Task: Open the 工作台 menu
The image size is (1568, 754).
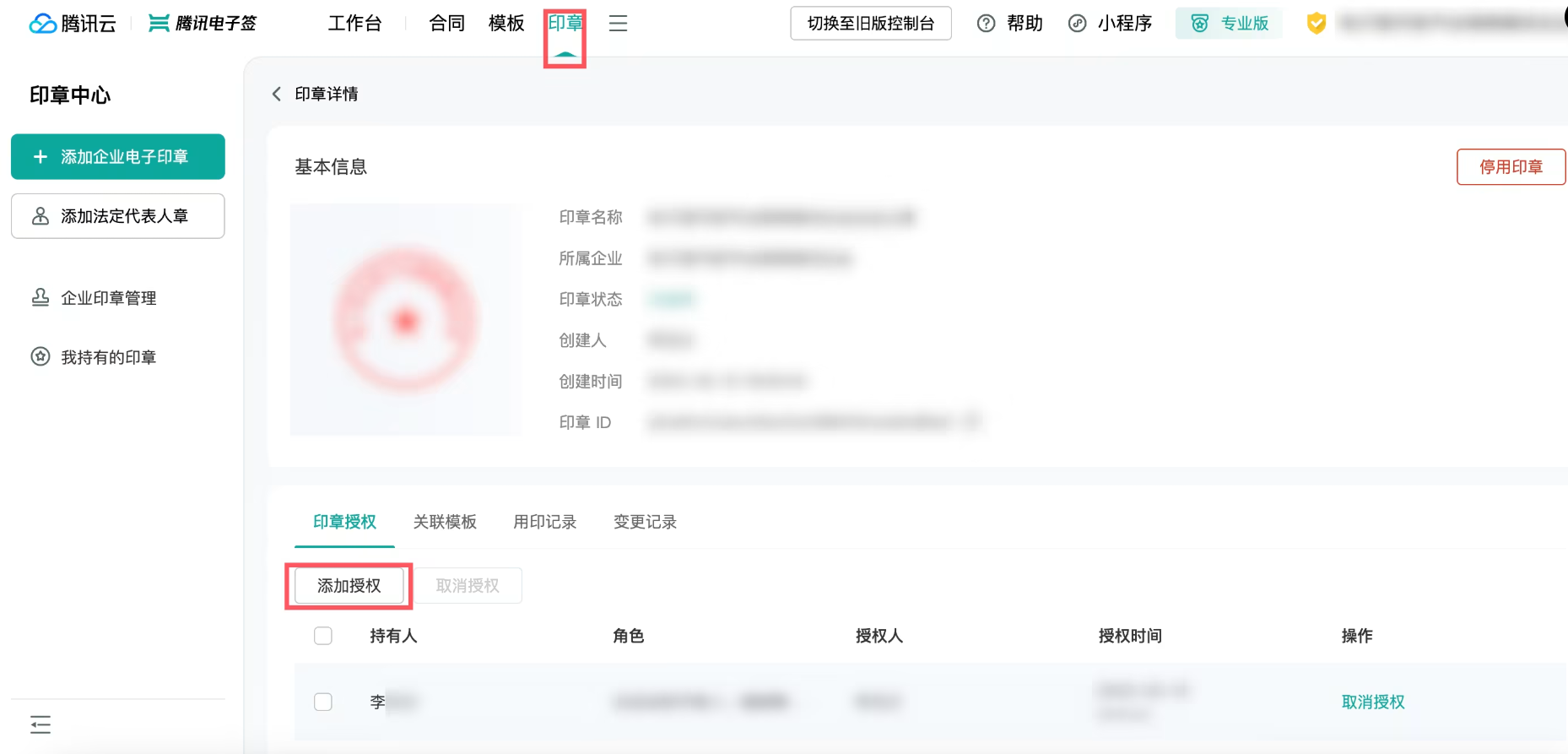Action: point(354,24)
